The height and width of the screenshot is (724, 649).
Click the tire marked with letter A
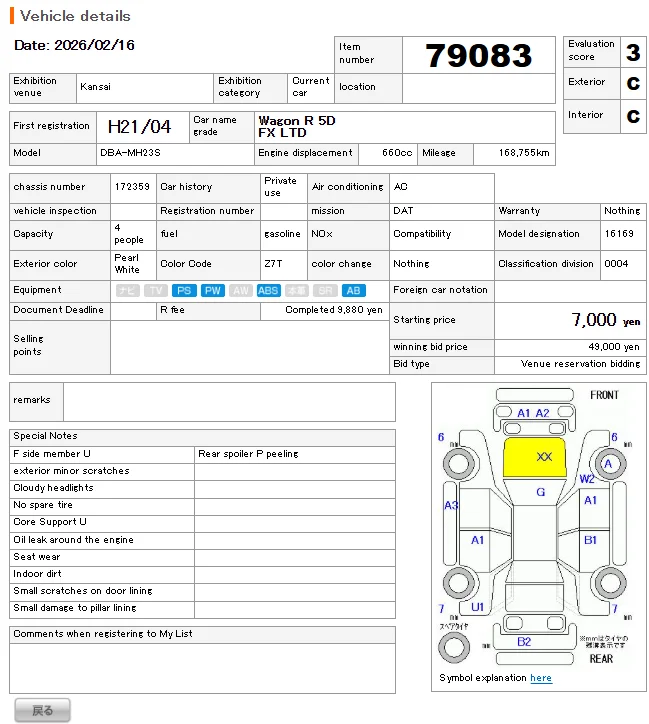point(610,464)
